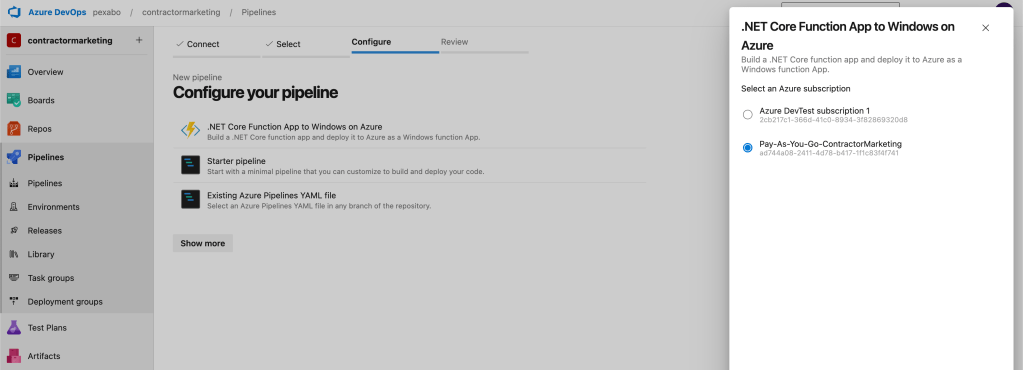
Task: Click the Boards label in sidebar
Action: pyautogui.click(x=40, y=100)
